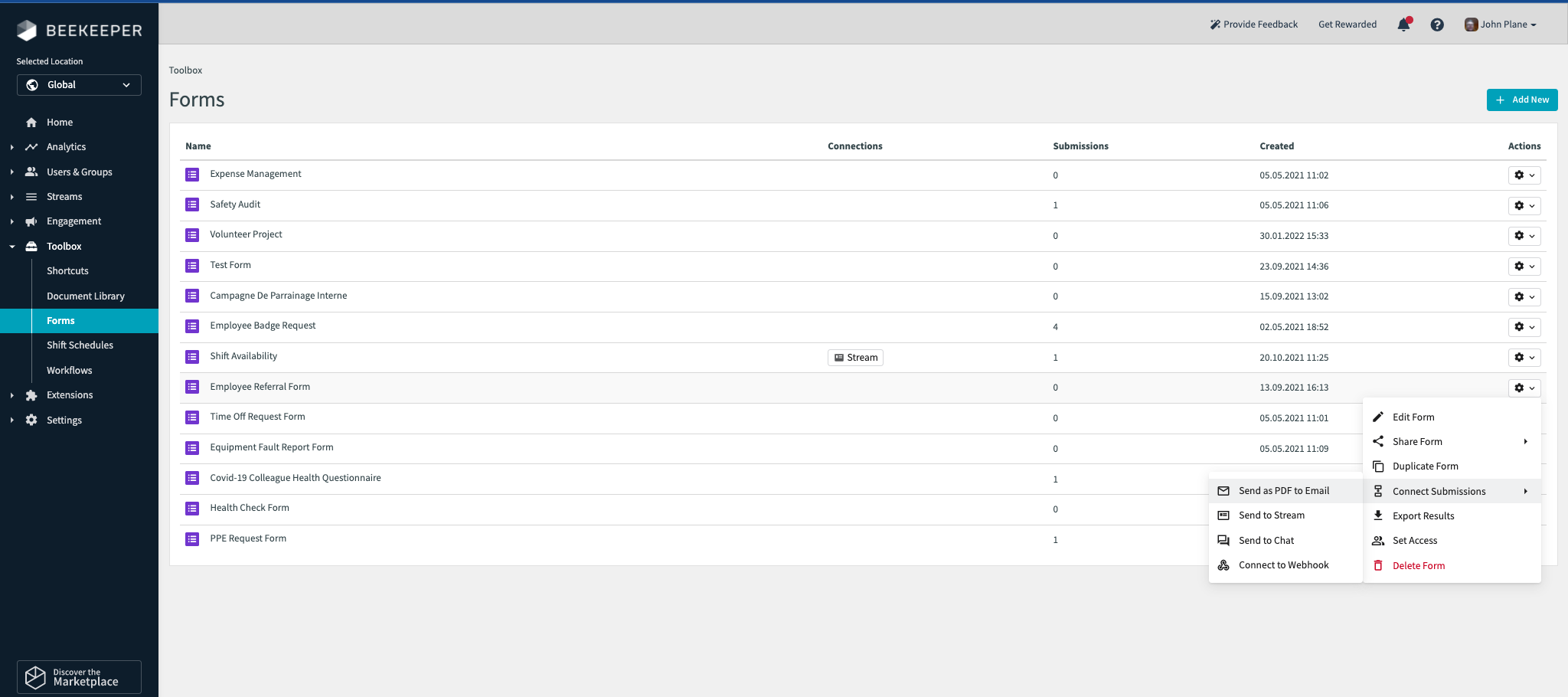Open the notifications bell

click(1403, 25)
